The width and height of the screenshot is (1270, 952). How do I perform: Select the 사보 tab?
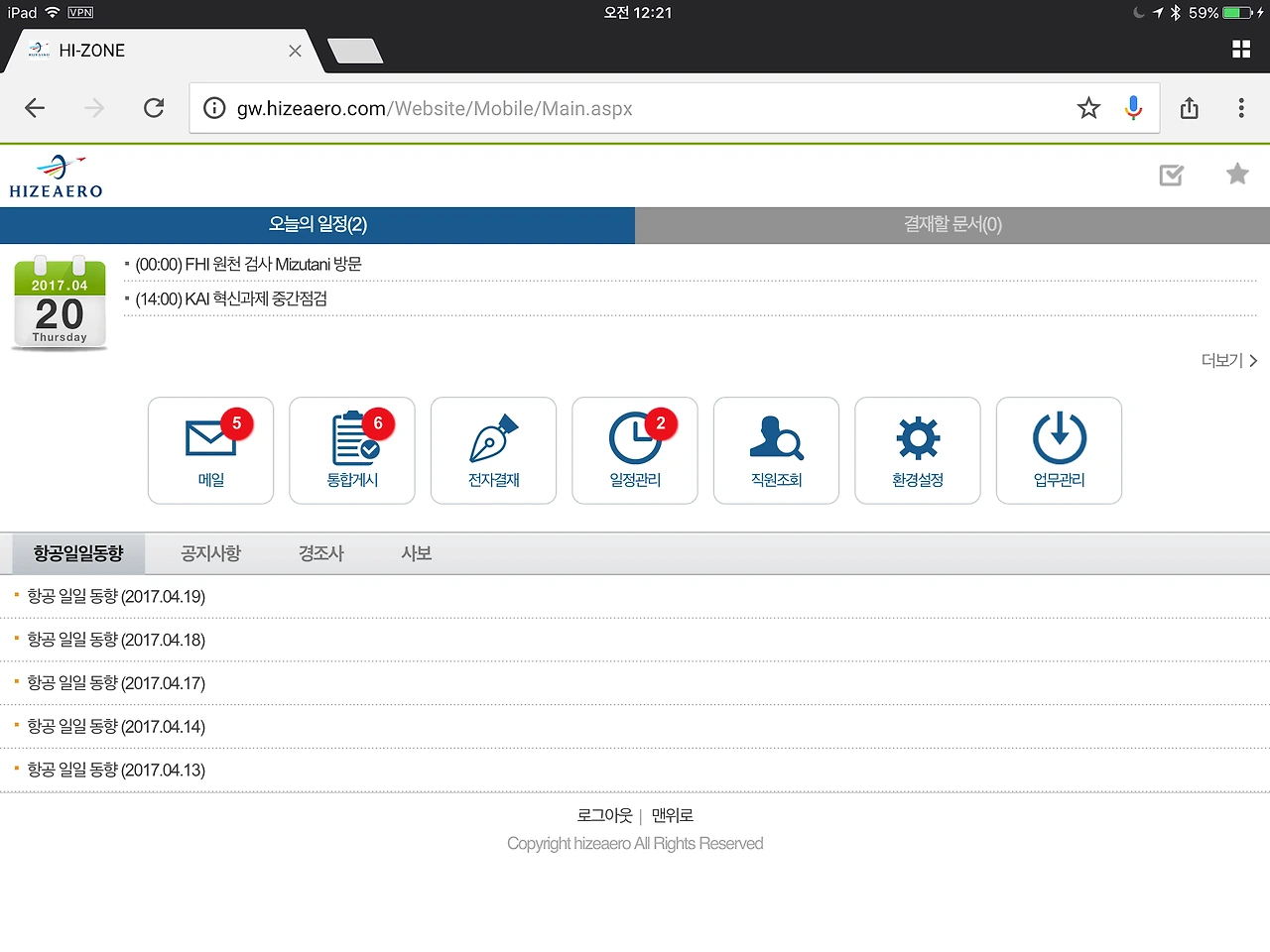click(x=417, y=553)
